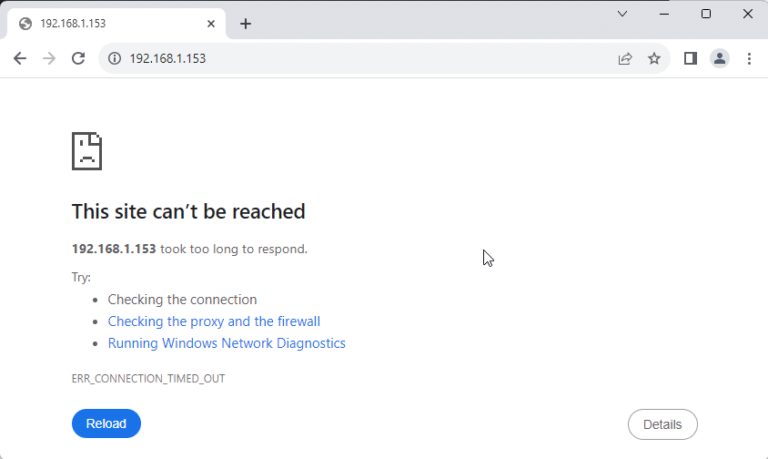
Task: Open Chrome's three-dot menu
Action: (x=749, y=59)
